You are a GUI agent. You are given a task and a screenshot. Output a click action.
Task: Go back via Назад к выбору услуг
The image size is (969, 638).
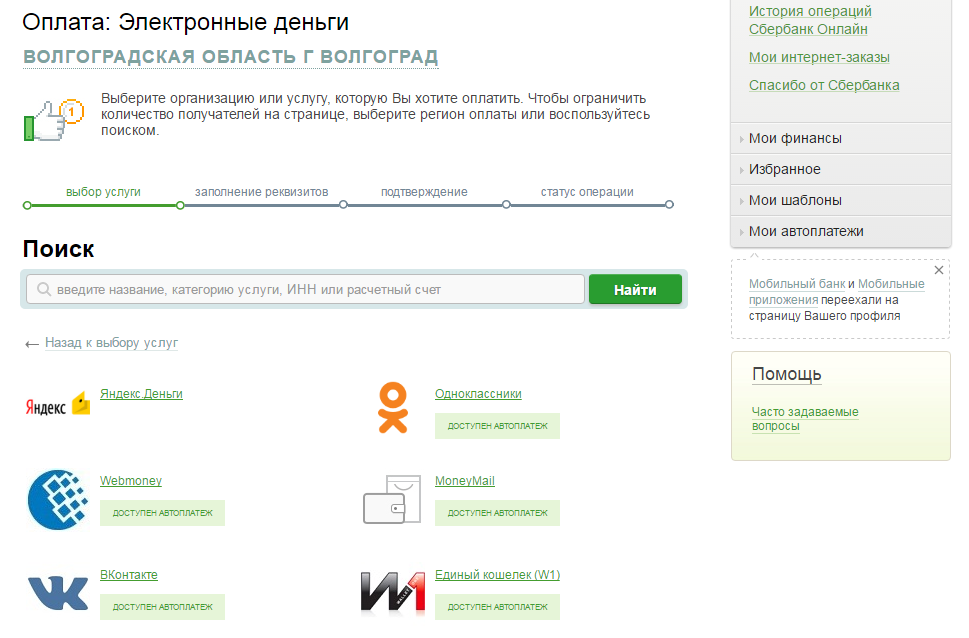pos(111,343)
